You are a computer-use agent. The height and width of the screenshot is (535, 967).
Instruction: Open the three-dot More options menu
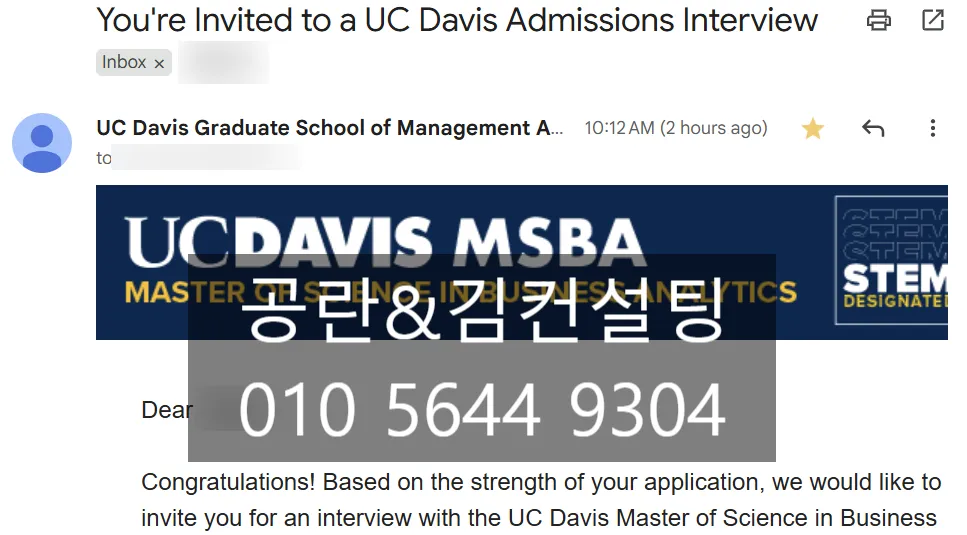pyautogui.click(x=932, y=129)
